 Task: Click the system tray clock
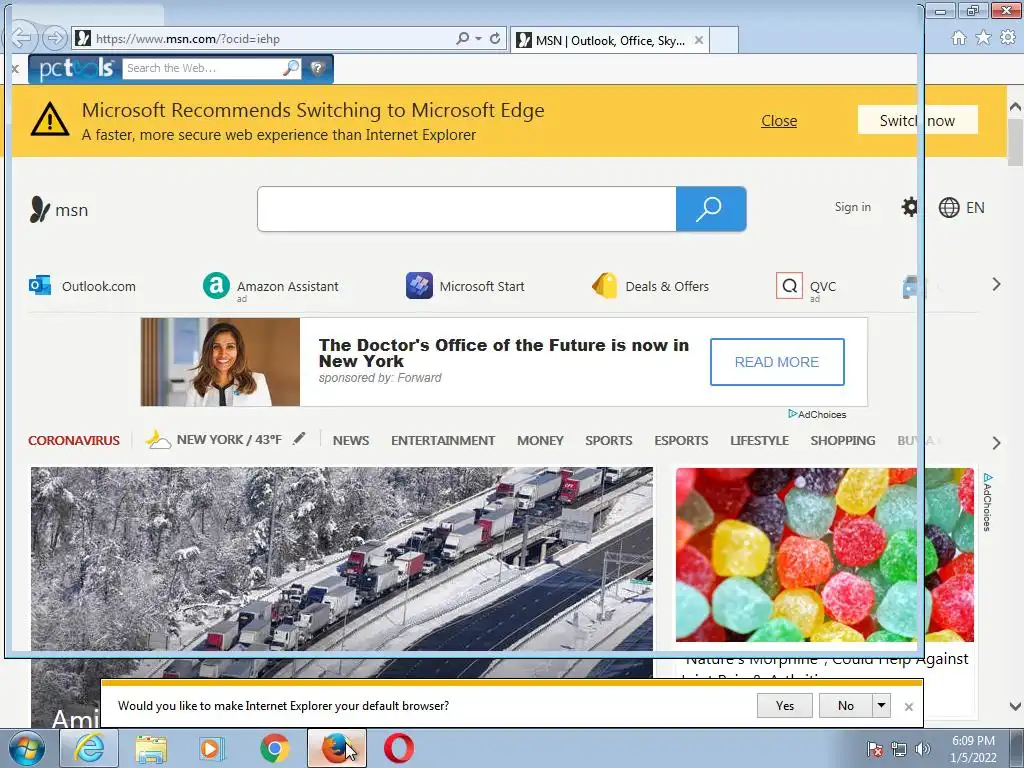click(973, 749)
